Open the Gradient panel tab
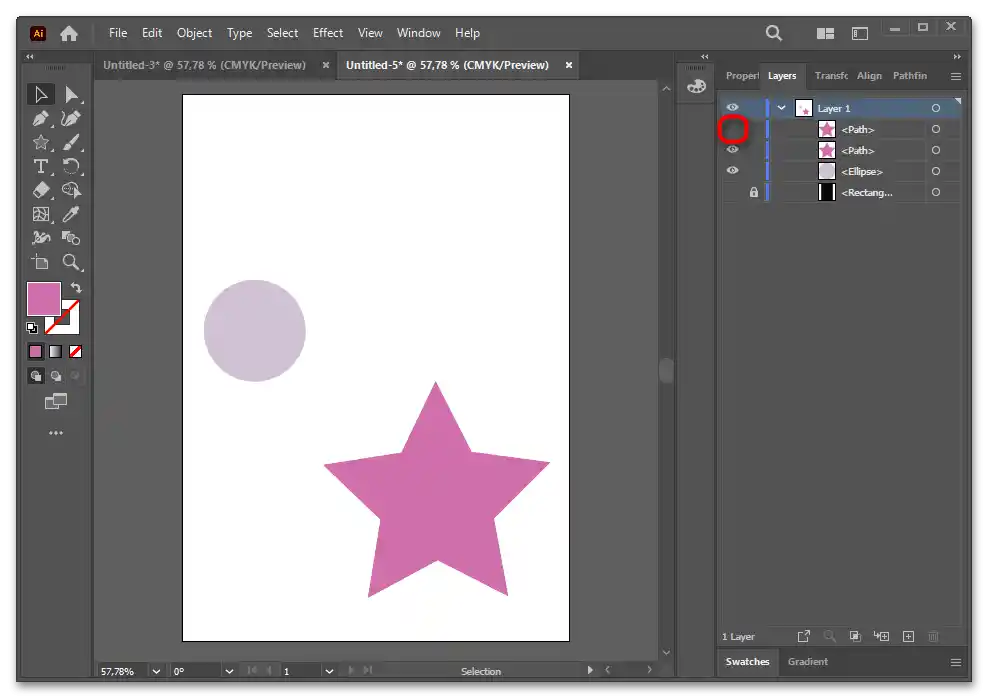This screenshot has width=988, height=698. (807, 662)
